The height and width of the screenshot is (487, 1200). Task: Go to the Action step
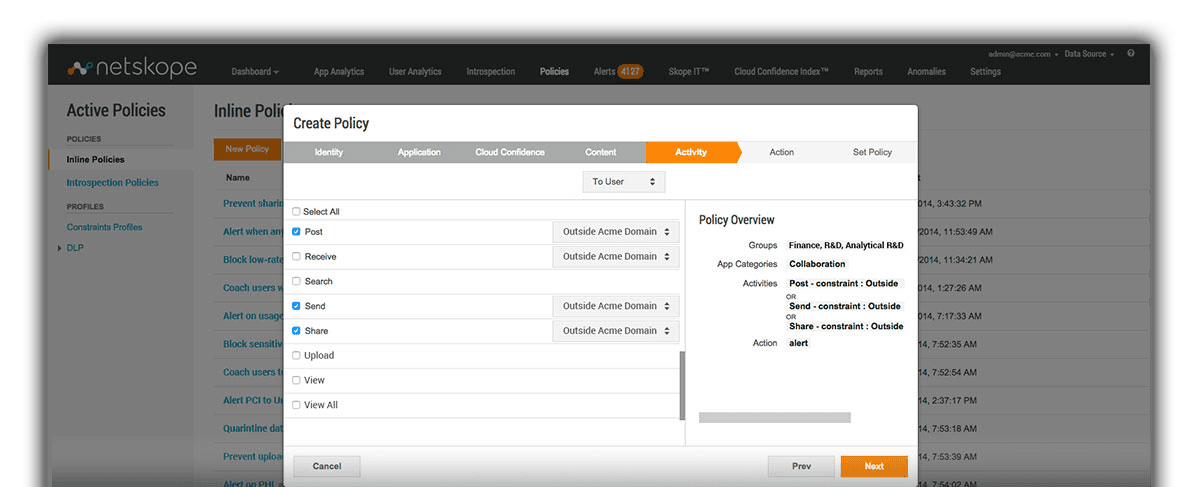click(x=782, y=152)
